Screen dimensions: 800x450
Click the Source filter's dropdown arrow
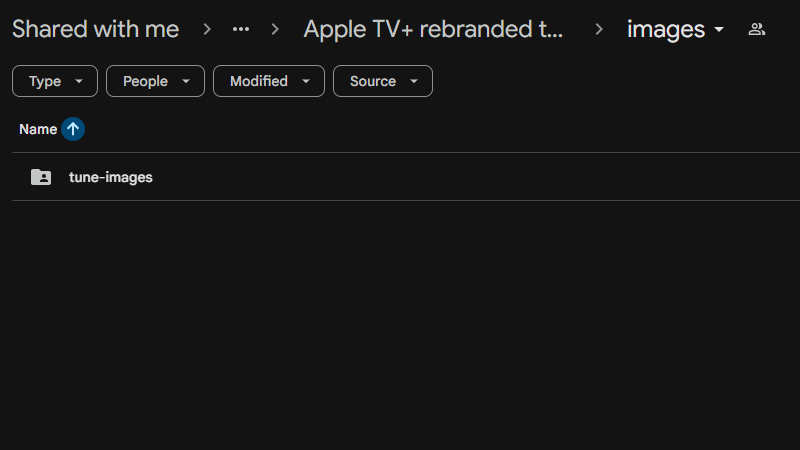click(x=414, y=81)
